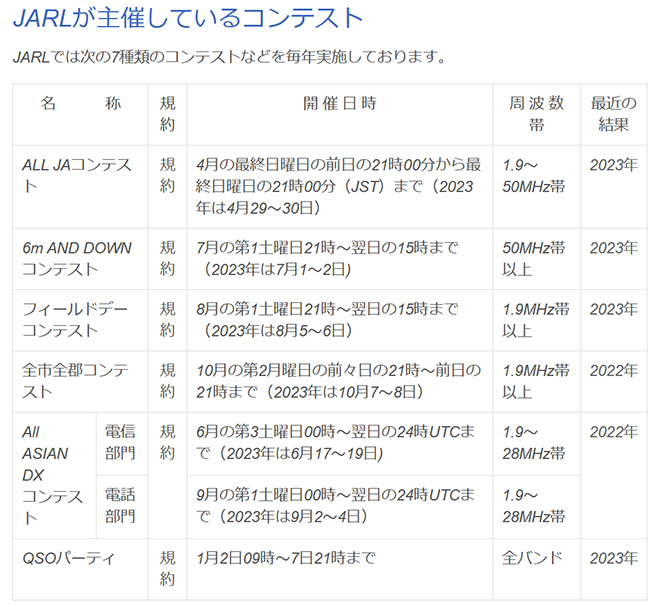Open the QSOパーティ link
This screenshot has height=607, width=660.
click(x=68, y=559)
